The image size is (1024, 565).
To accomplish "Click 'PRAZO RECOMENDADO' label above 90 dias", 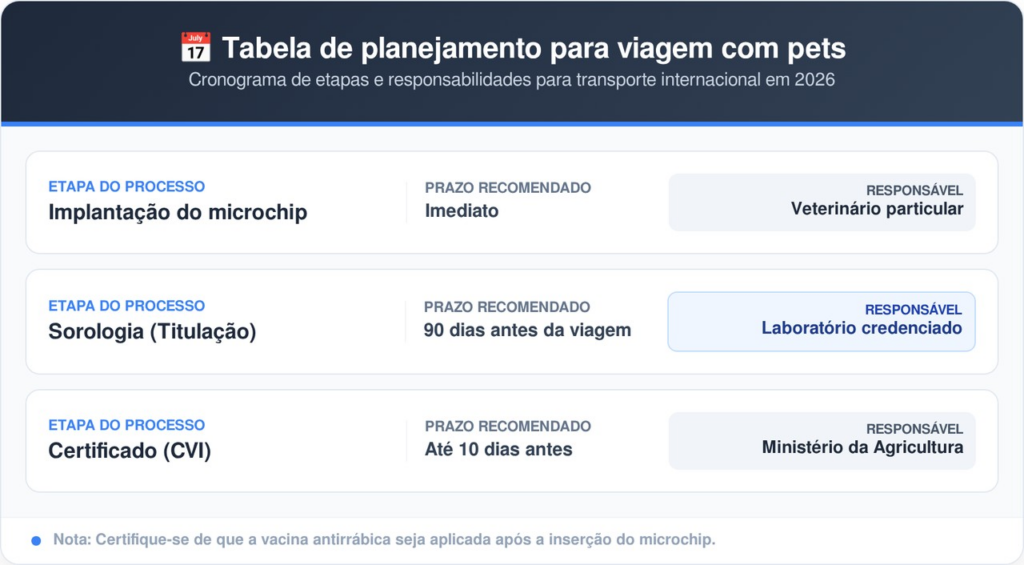I will (x=507, y=307).
